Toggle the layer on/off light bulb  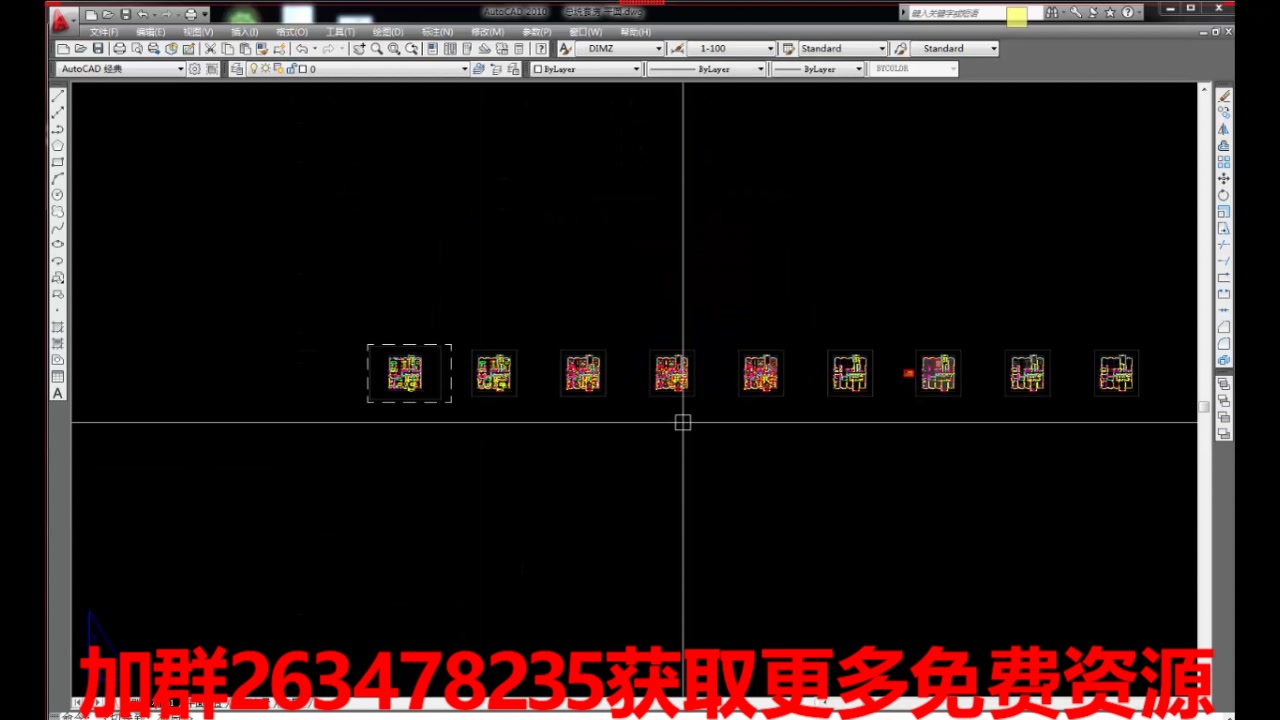(253, 69)
